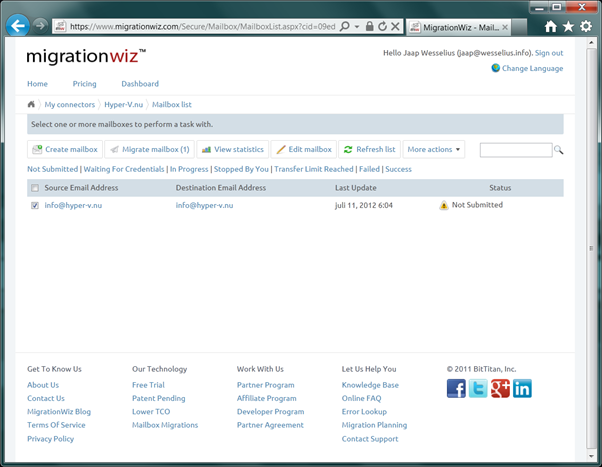602x467 pixels.
Task: Open browser favorites star icon
Action: 567,26
